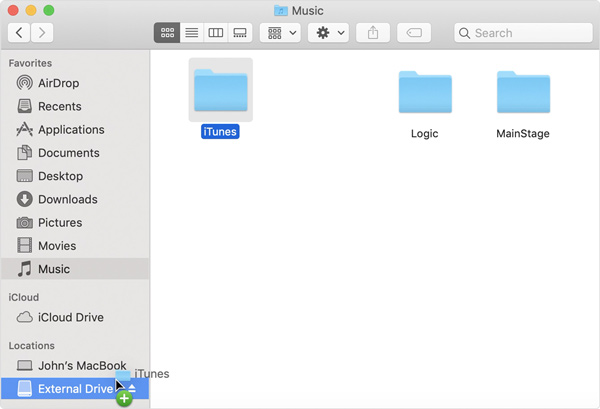Click the External Drive disk icon
600x409 pixels.
[x=24, y=389]
